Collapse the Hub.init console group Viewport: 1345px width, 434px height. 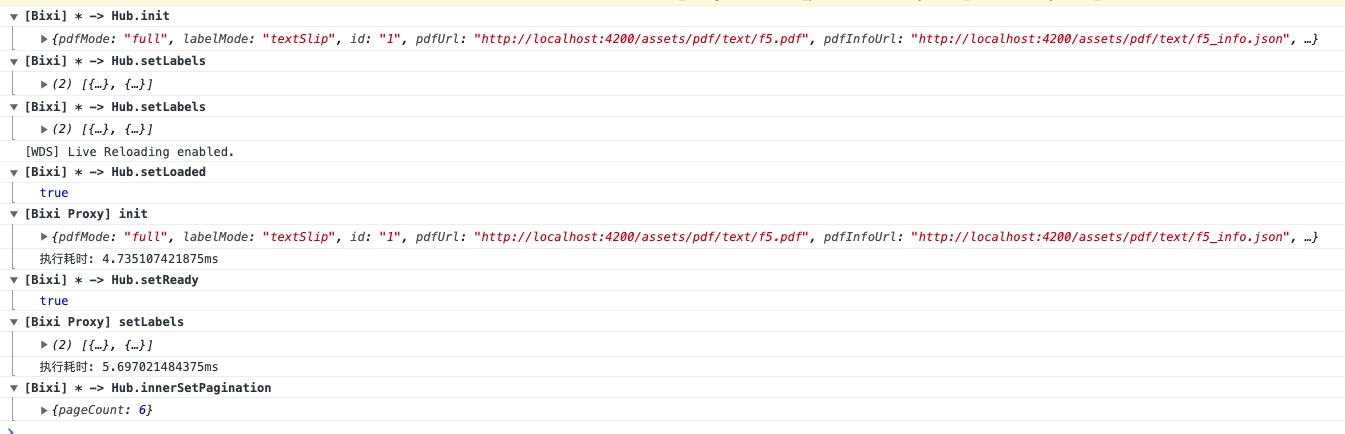pos(13,17)
